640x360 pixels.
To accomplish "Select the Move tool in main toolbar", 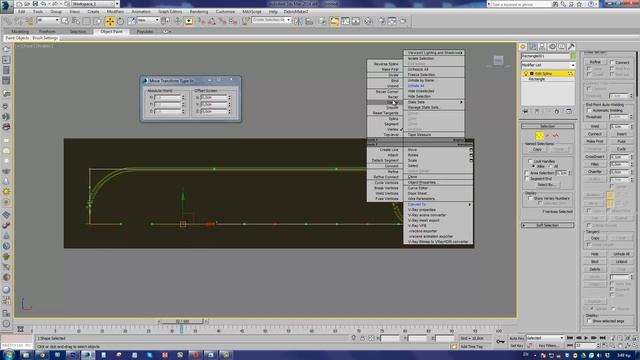I will [110, 21].
